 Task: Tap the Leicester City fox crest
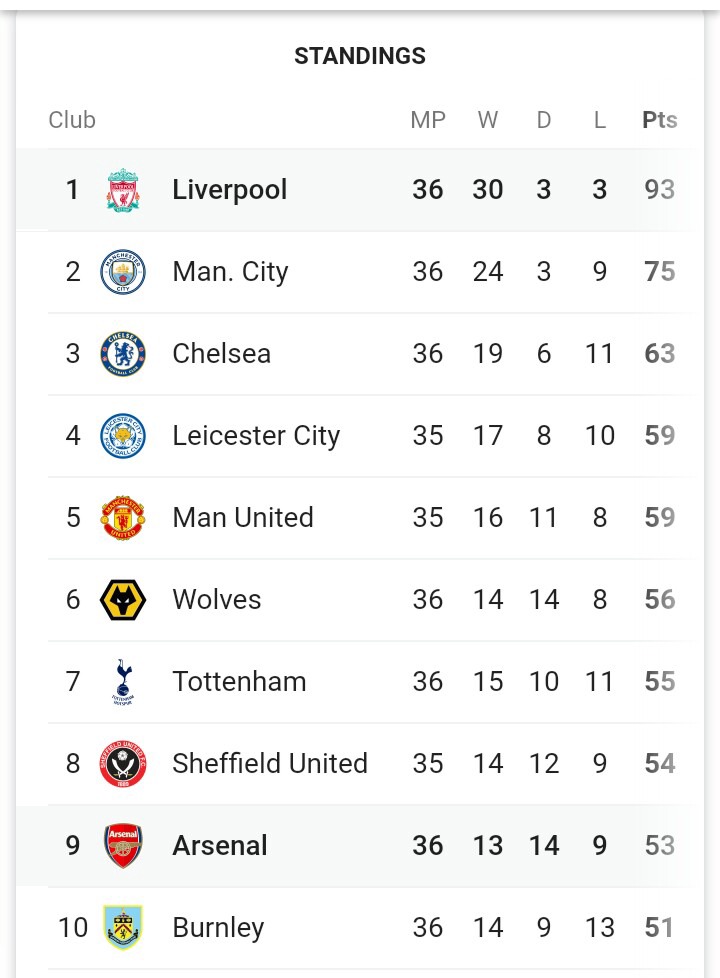[x=123, y=436]
